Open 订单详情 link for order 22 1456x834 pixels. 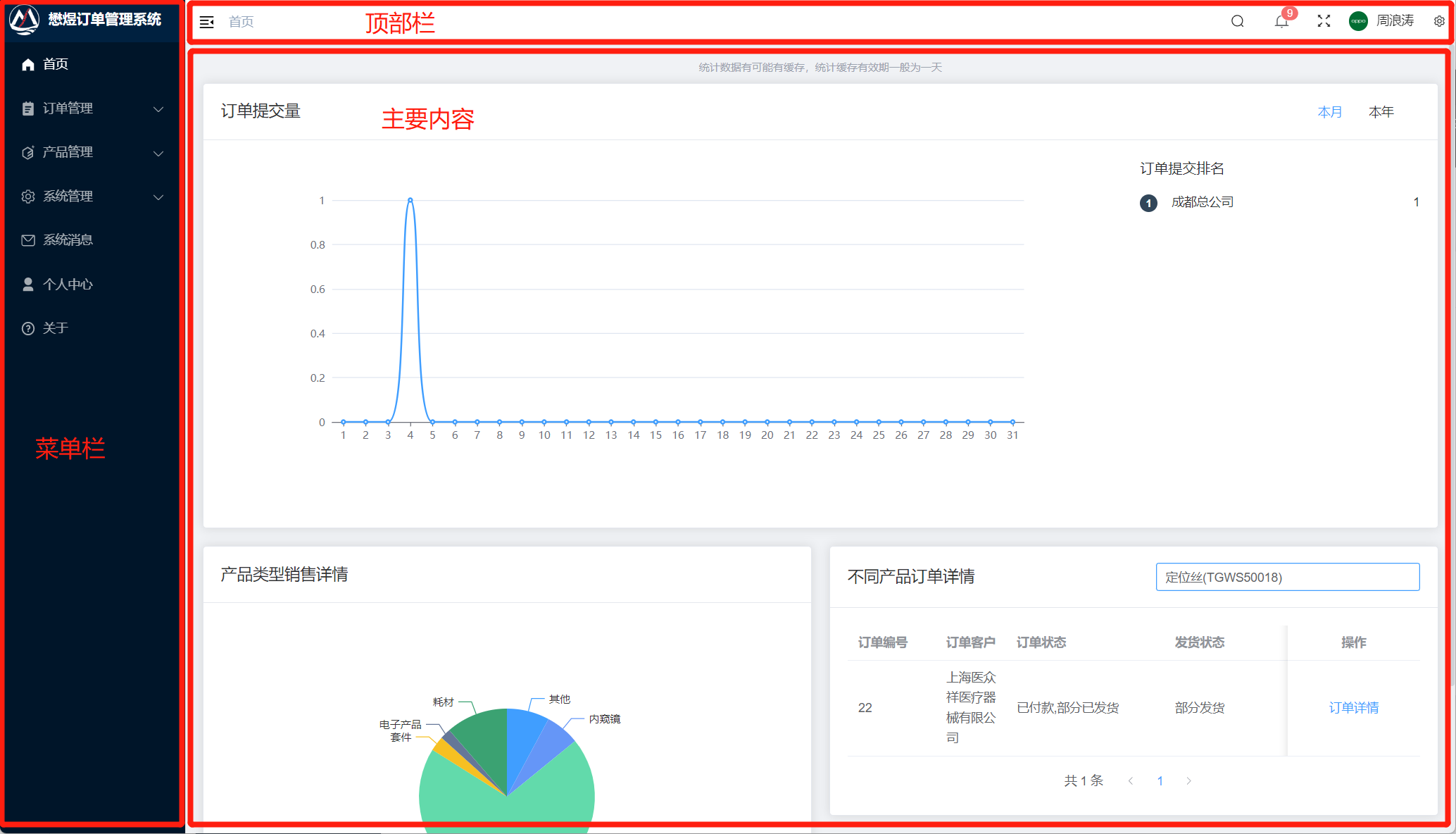(x=1353, y=708)
